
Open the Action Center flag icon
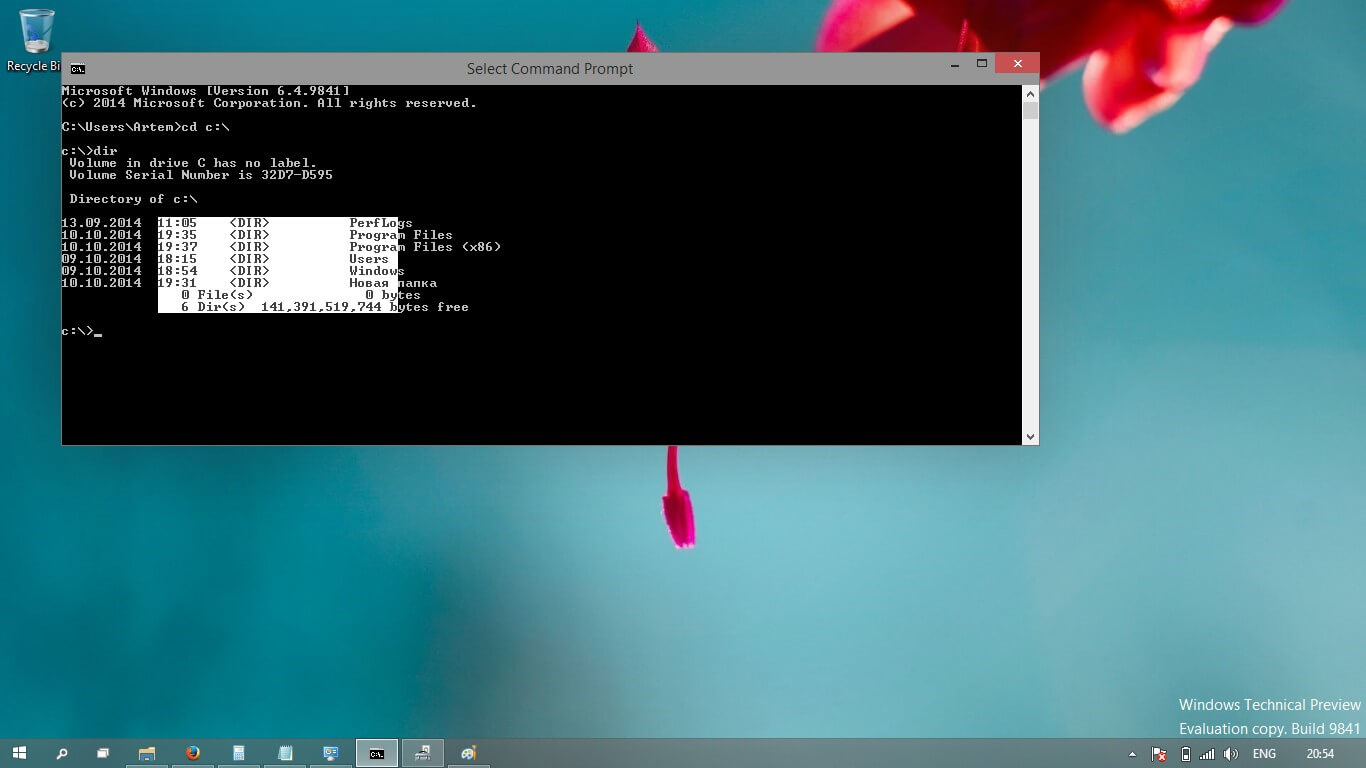[x=1159, y=754]
